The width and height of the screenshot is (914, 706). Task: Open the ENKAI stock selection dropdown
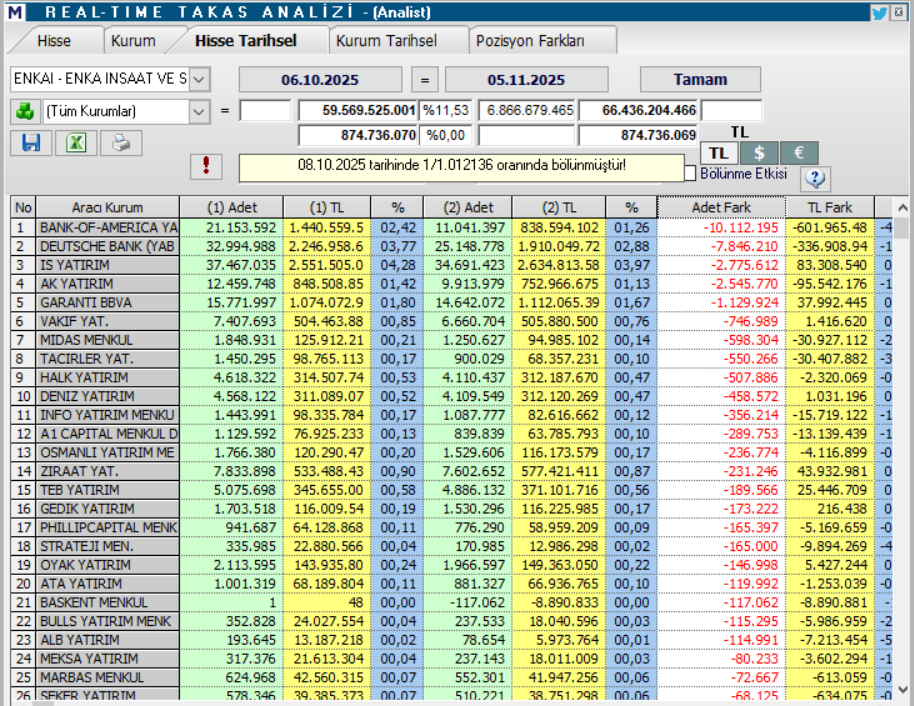click(x=199, y=79)
